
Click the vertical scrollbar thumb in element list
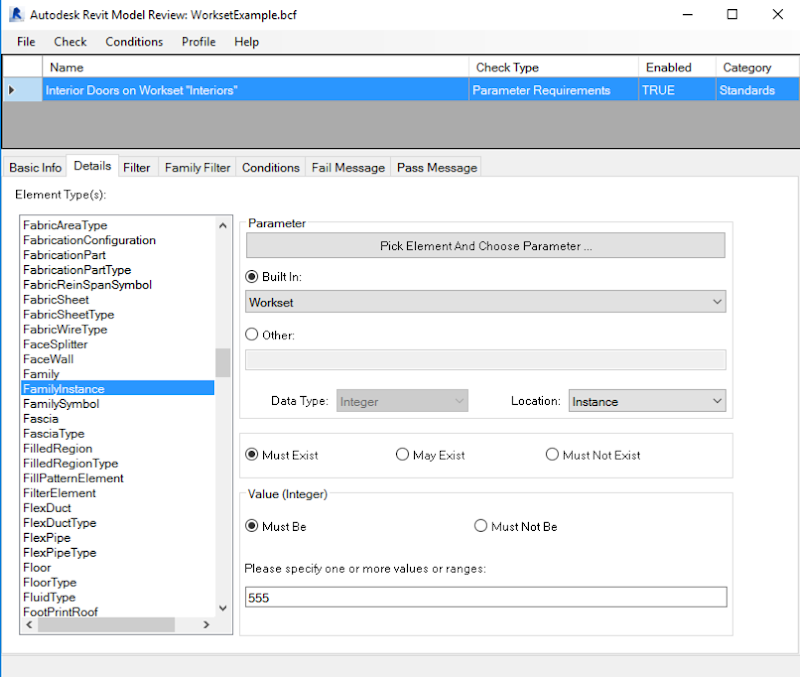point(223,363)
